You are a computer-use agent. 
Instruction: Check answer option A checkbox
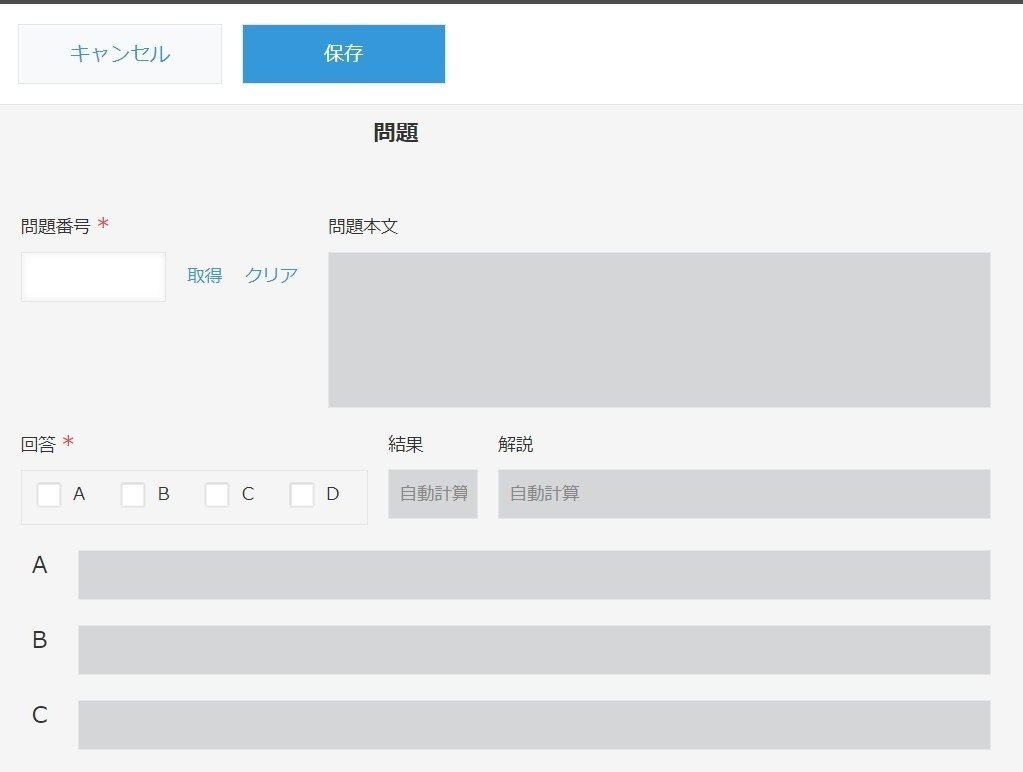[49, 495]
